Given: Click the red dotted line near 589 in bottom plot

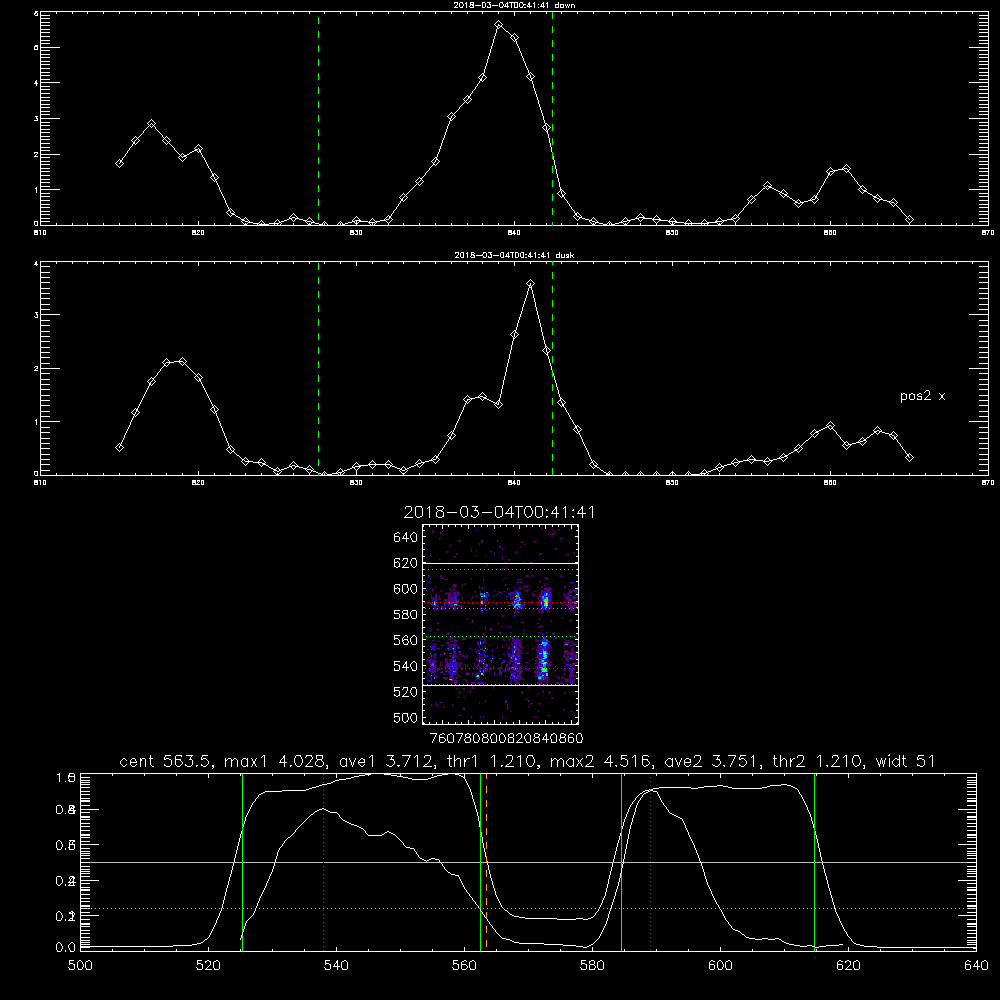Looking at the screenshot, I should (651, 861).
